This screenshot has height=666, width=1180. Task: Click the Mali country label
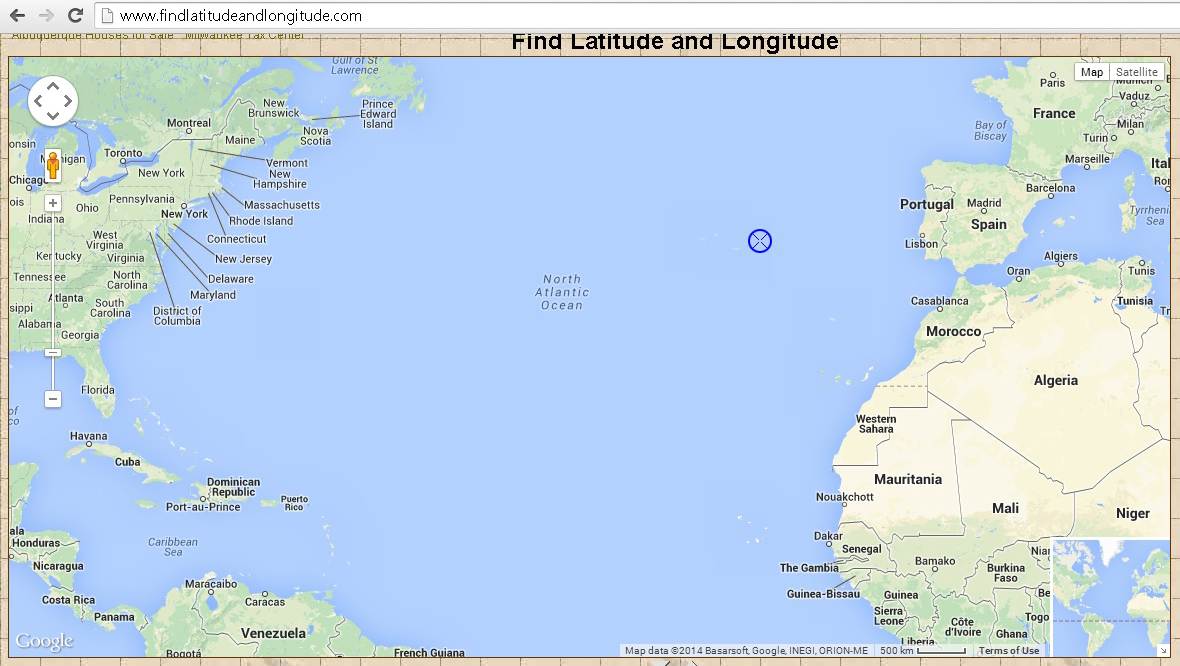tap(1005, 509)
